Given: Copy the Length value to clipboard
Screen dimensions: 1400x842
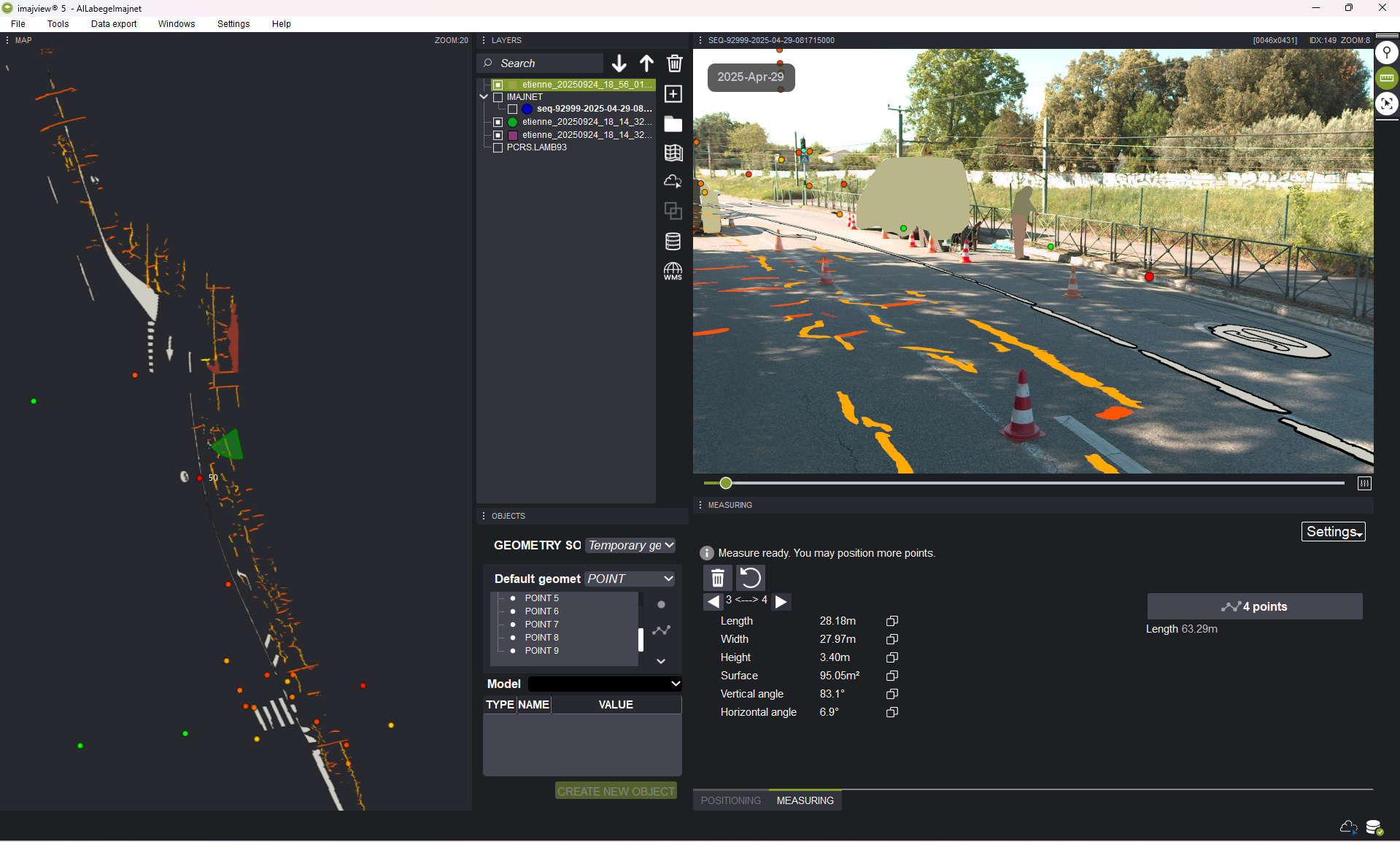Looking at the screenshot, I should 892,621.
